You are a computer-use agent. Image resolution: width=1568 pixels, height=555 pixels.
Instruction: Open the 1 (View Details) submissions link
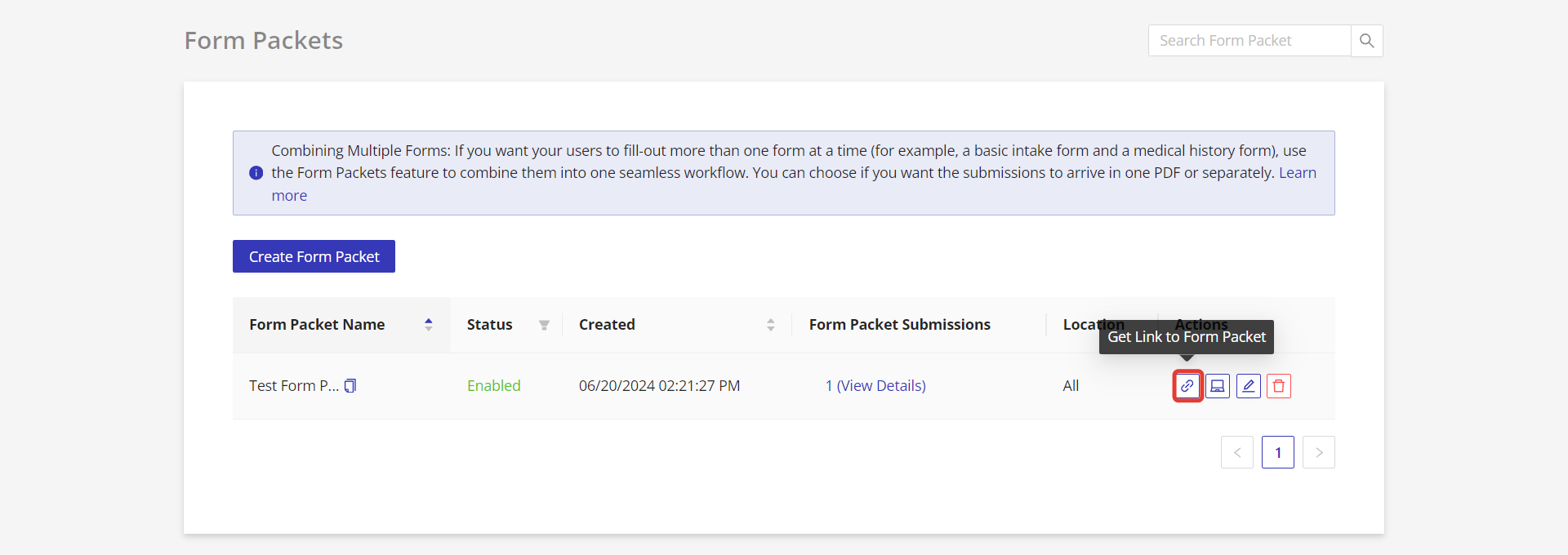(875, 386)
